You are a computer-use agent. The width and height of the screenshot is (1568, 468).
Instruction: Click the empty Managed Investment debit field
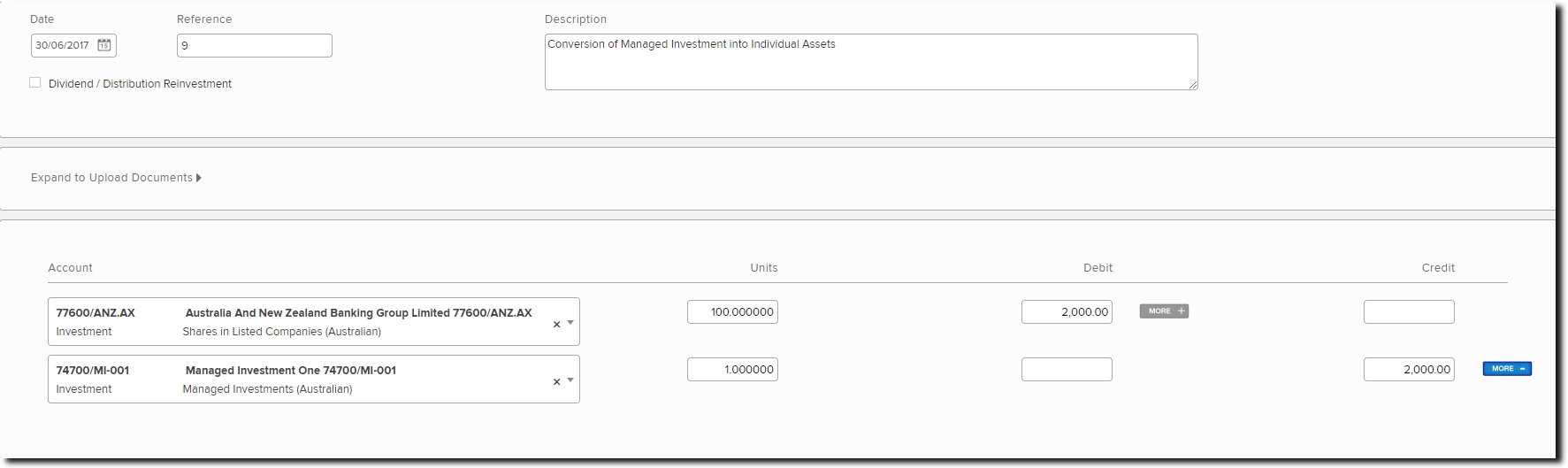(1067, 370)
